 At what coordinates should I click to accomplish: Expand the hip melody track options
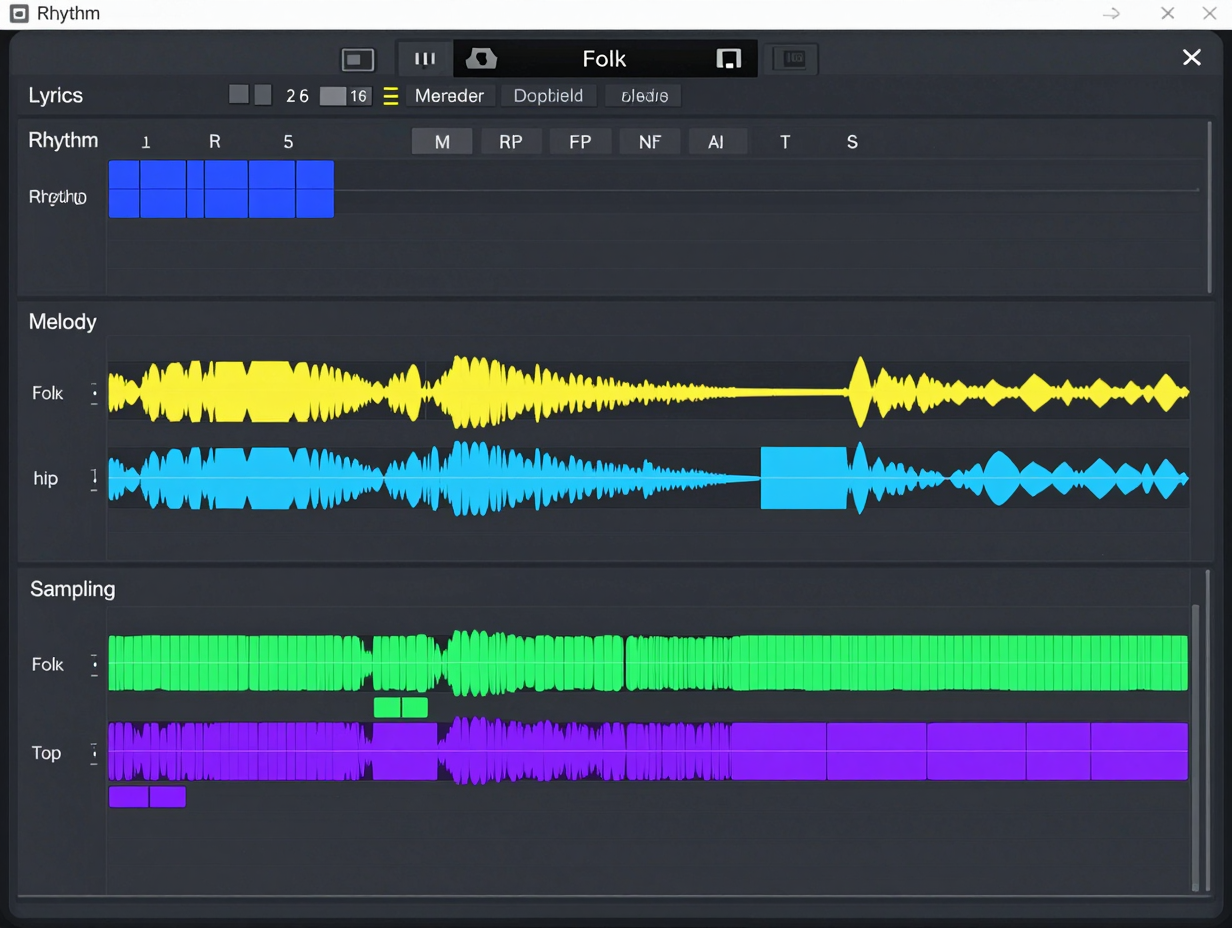point(95,479)
